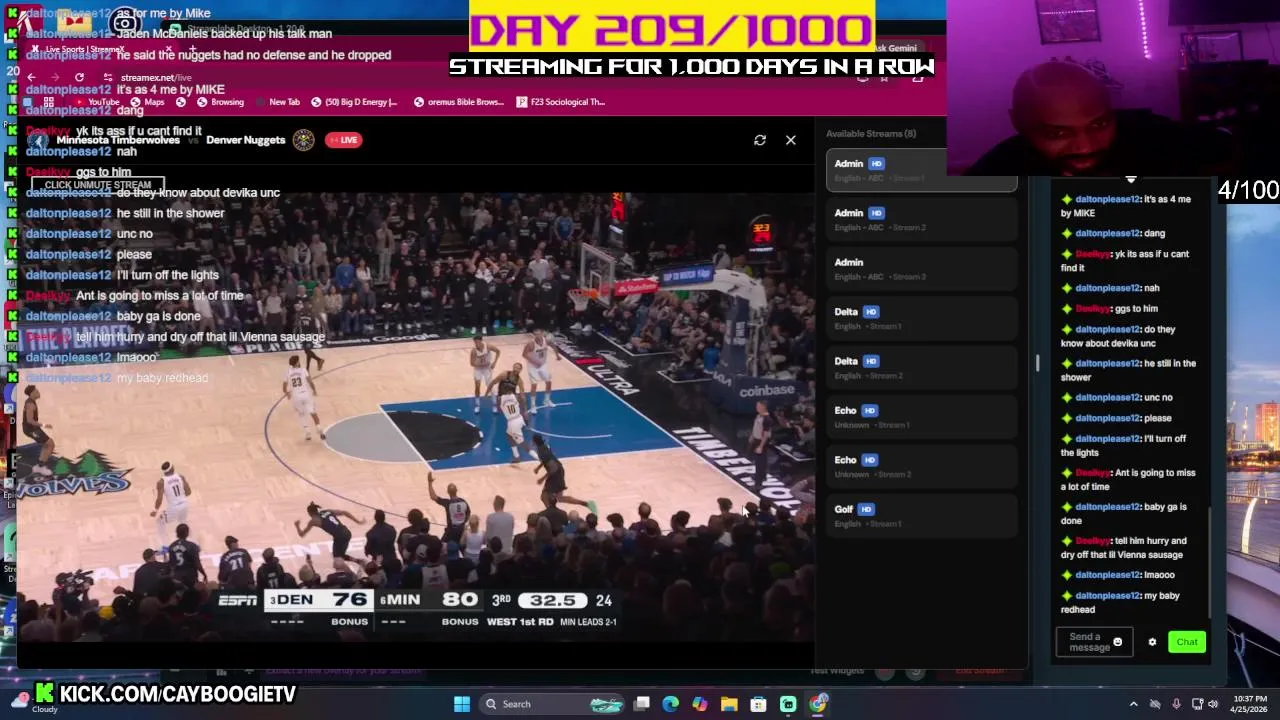Image resolution: width=1280 pixels, height=720 pixels.
Task: Click the microphone tray icon
Action: pyautogui.click(x=1176, y=704)
